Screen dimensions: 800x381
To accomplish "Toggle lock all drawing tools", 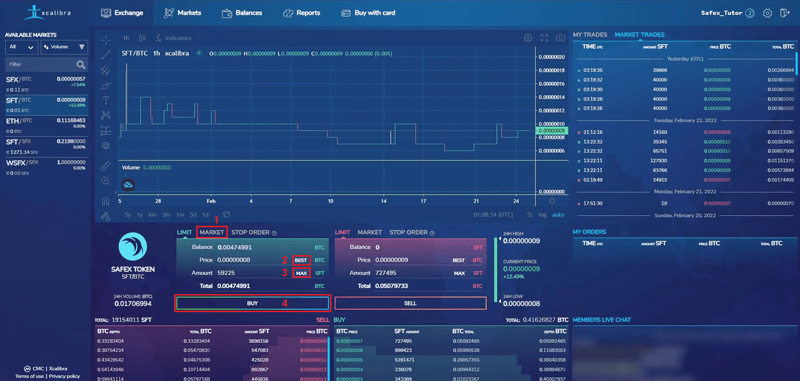I will [106, 216].
